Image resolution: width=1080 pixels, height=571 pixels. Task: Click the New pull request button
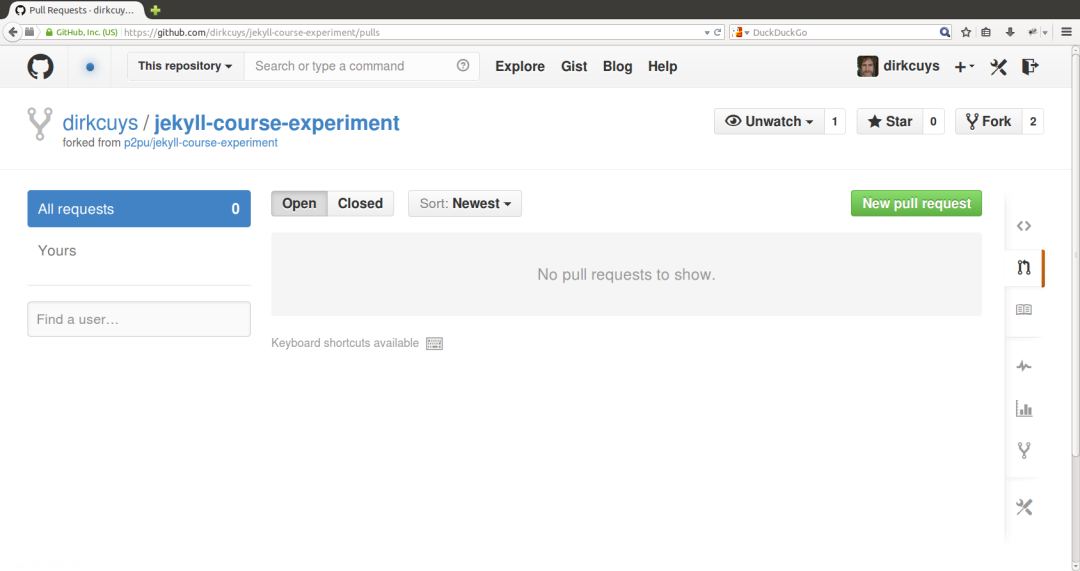916,203
